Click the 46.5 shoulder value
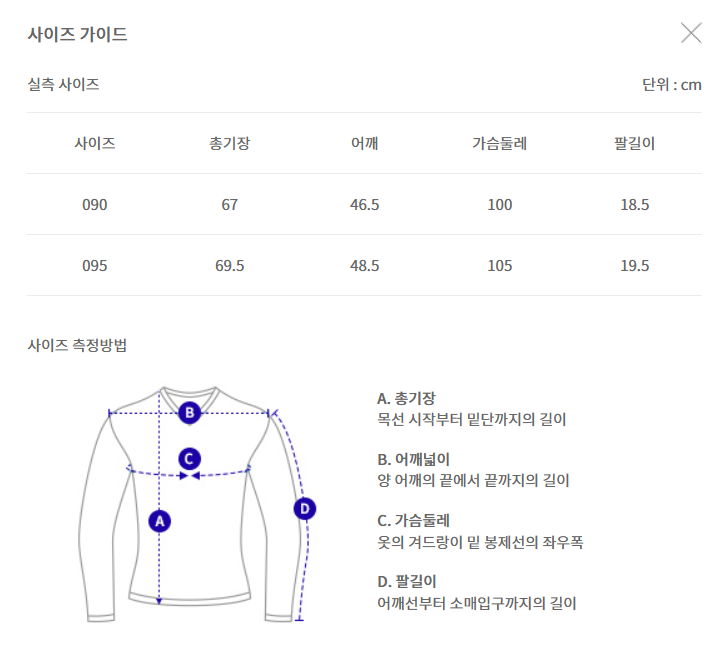Image resolution: width=724 pixels, height=650 pixels. 365,205
